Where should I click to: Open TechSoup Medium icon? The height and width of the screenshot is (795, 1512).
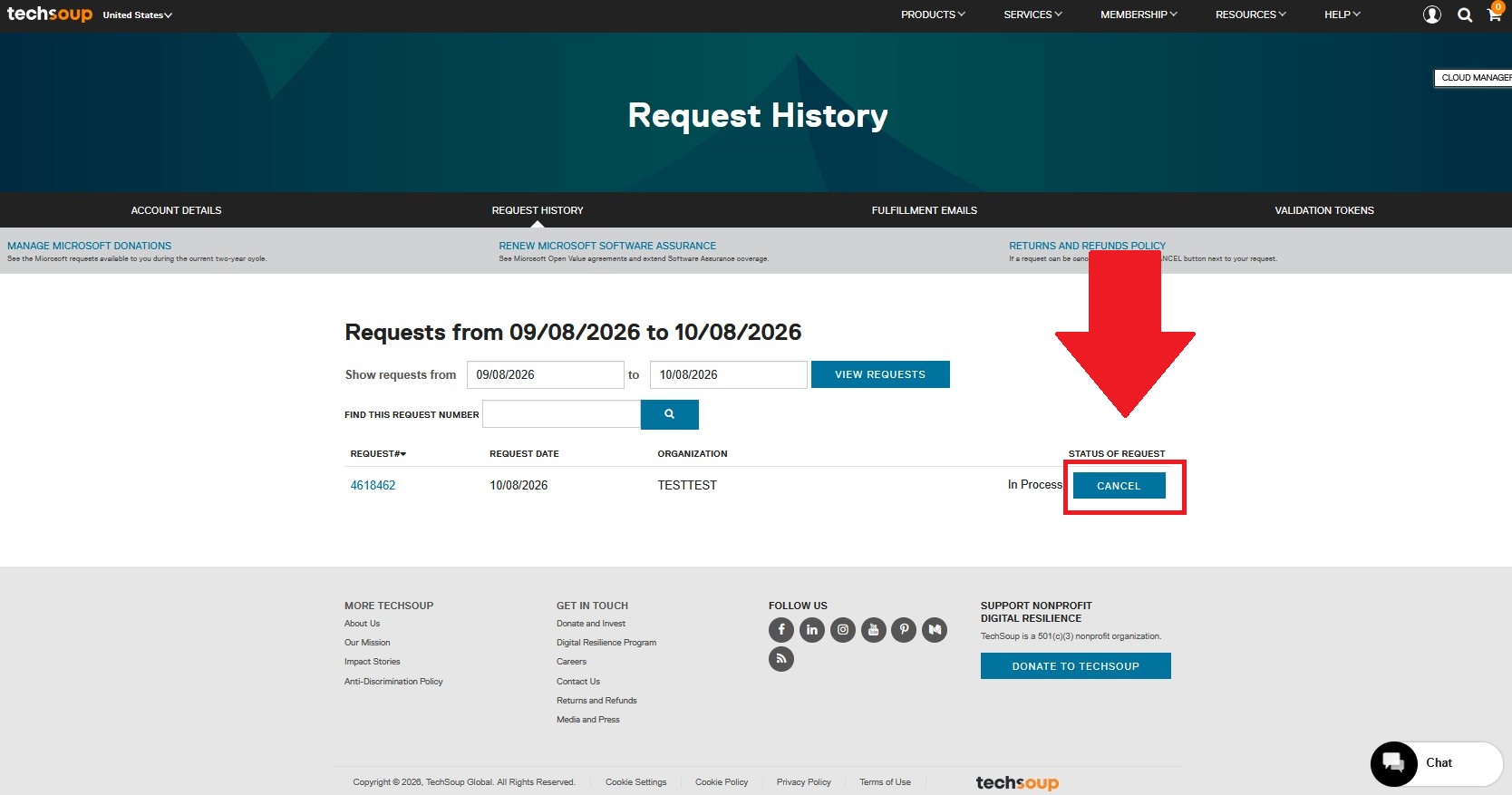pos(935,629)
